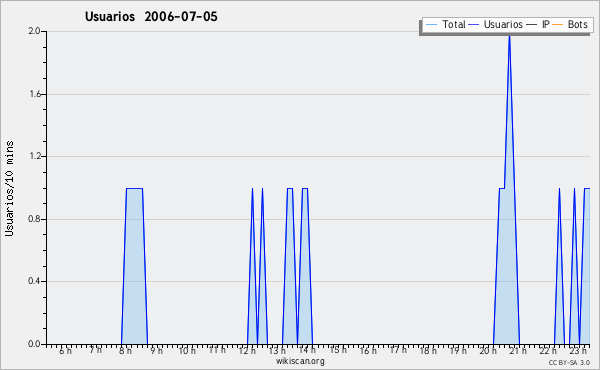600x370 pixels.
Task: Click the y-axis label 'Usuarios/10 mins'
Action: pos(9,189)
